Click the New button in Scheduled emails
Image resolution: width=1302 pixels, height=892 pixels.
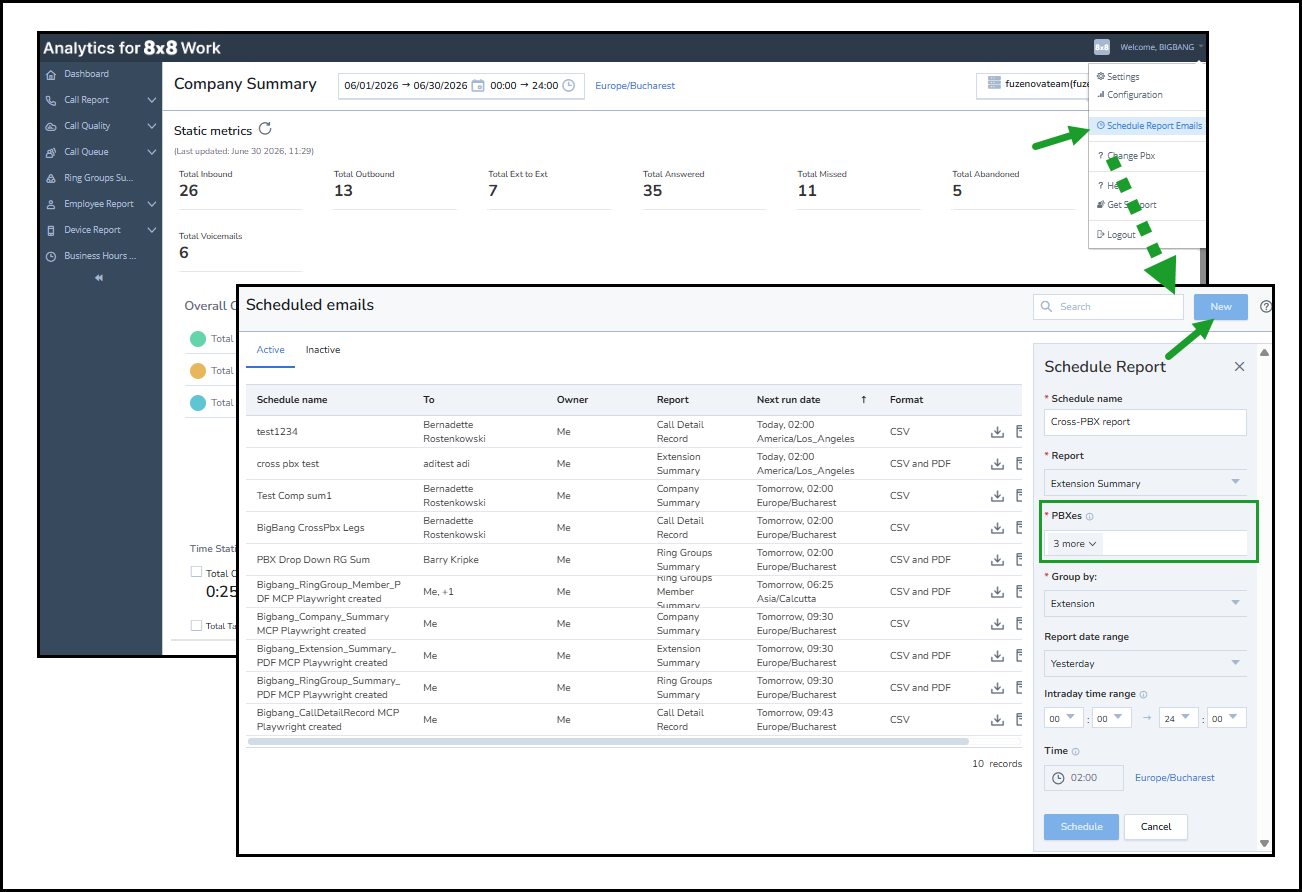[x=1221, y=307]
